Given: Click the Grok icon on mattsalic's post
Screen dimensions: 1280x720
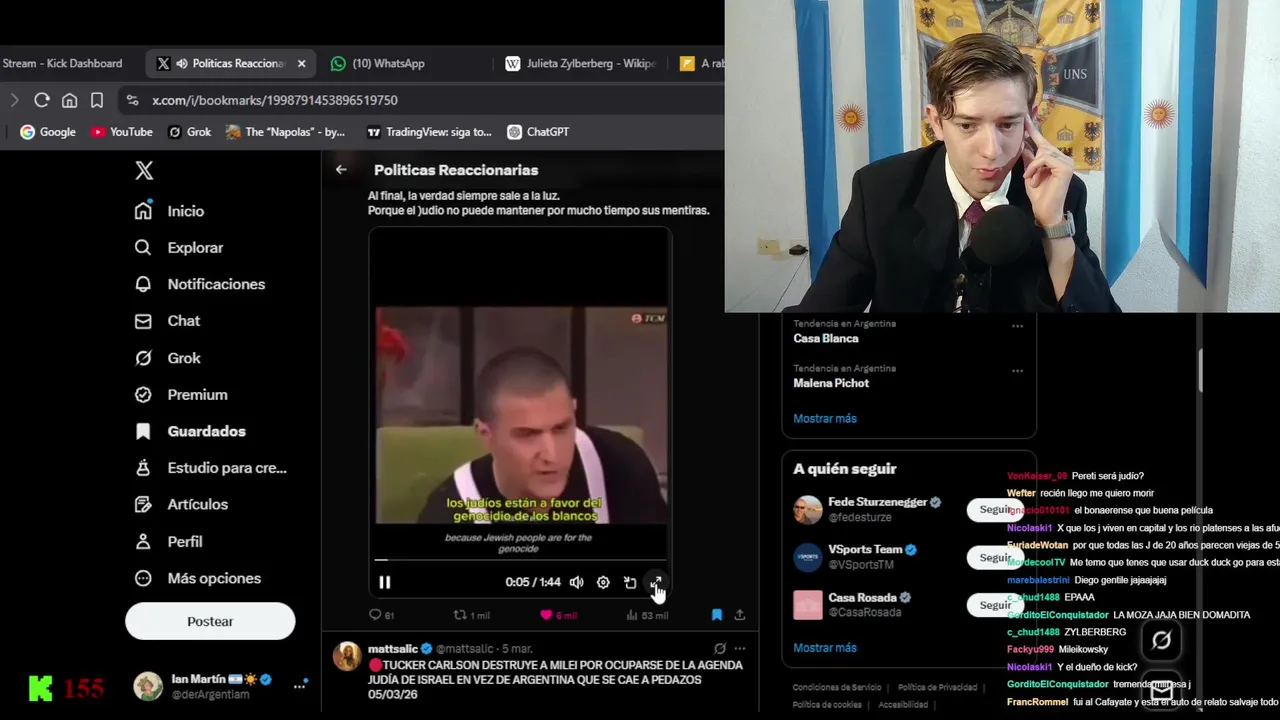Looking at the screenshot, I should pos(720,649).
